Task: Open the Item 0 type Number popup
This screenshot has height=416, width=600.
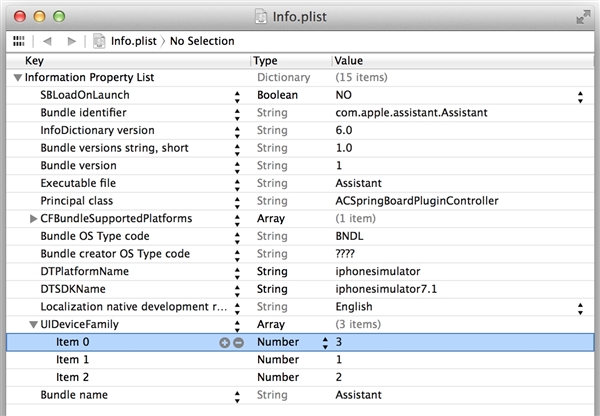Action: [324, 342]
